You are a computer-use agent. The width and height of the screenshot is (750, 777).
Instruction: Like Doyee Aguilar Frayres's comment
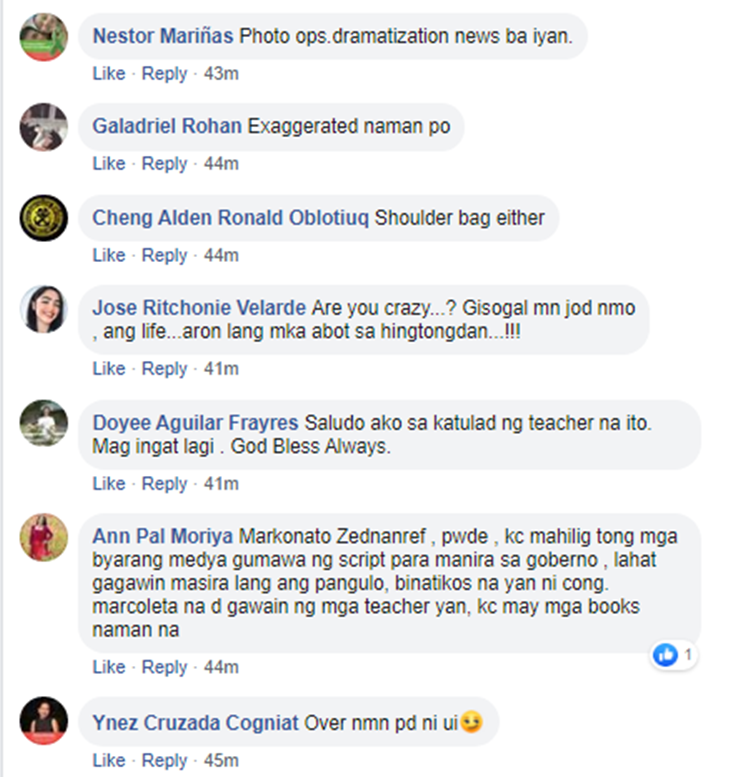109,484
